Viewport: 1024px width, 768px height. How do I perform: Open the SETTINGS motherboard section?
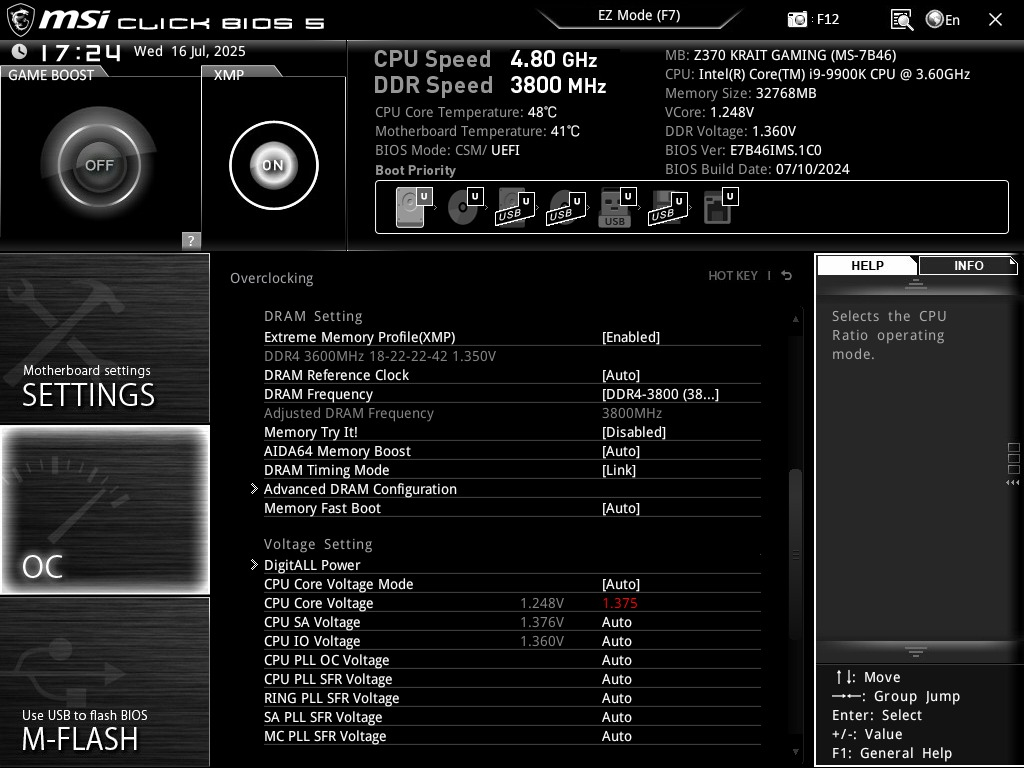pos(104,338)
